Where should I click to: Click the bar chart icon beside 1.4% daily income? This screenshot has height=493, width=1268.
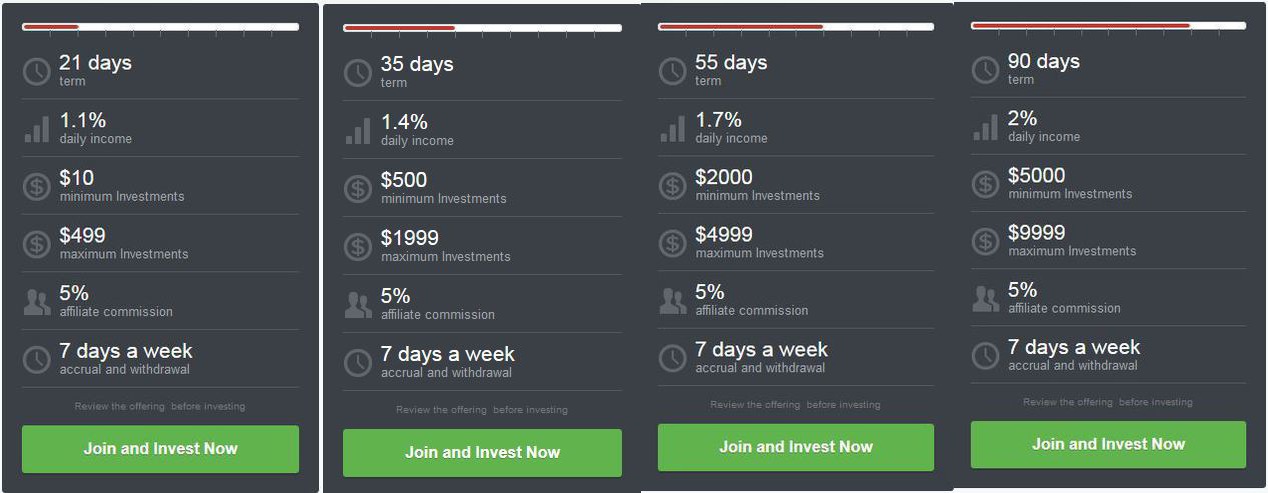tap(358, 131)
